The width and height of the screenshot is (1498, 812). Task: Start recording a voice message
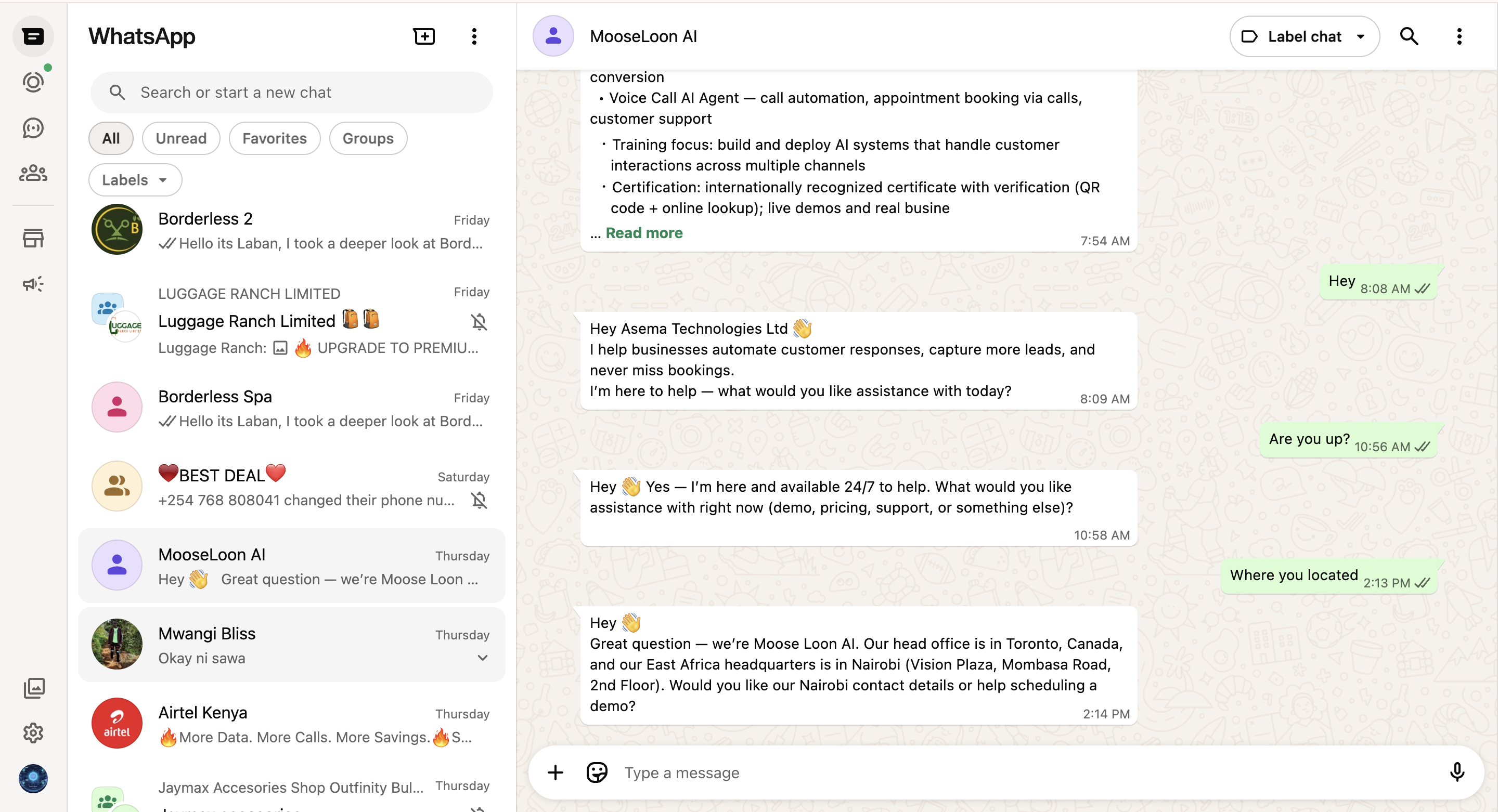pos(1457,772)
